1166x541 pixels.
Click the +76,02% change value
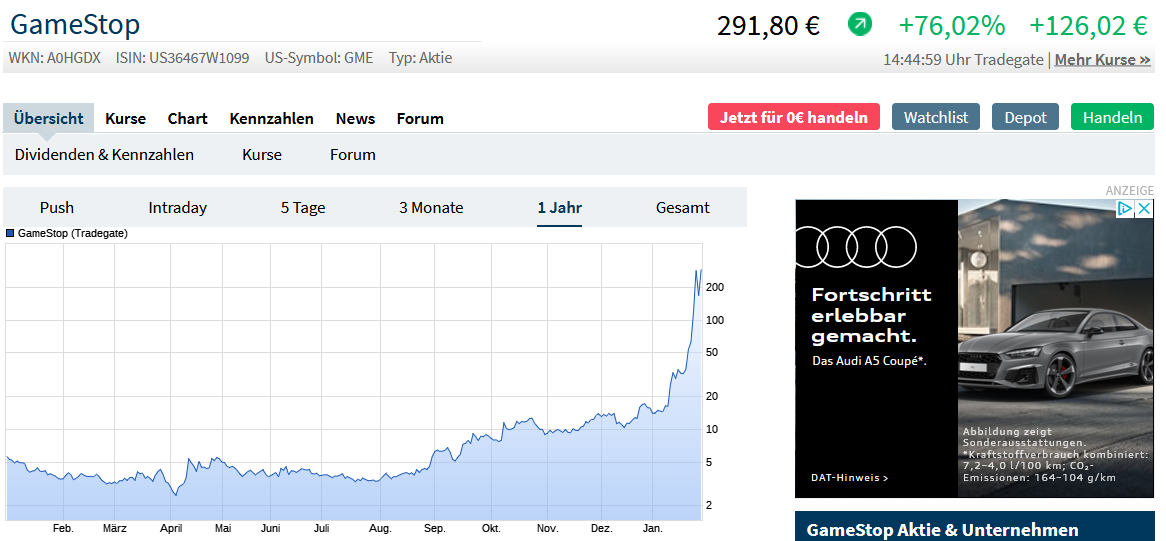coord(952,26)
